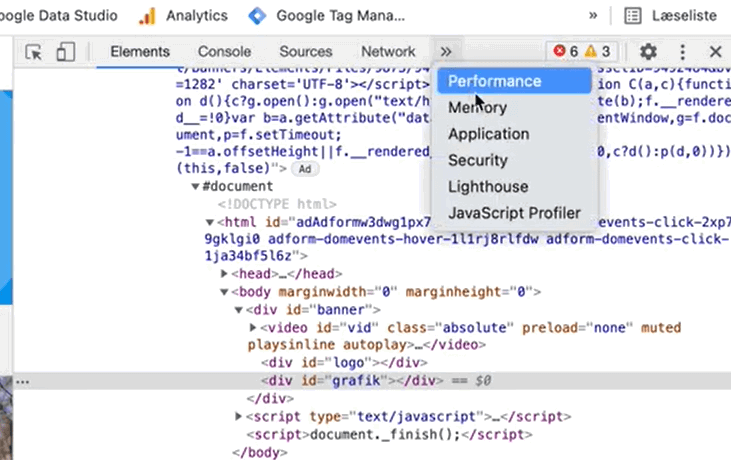Click the Ad badge
The height and width of the screenshot is (460, 731).
tap(305, 169)
